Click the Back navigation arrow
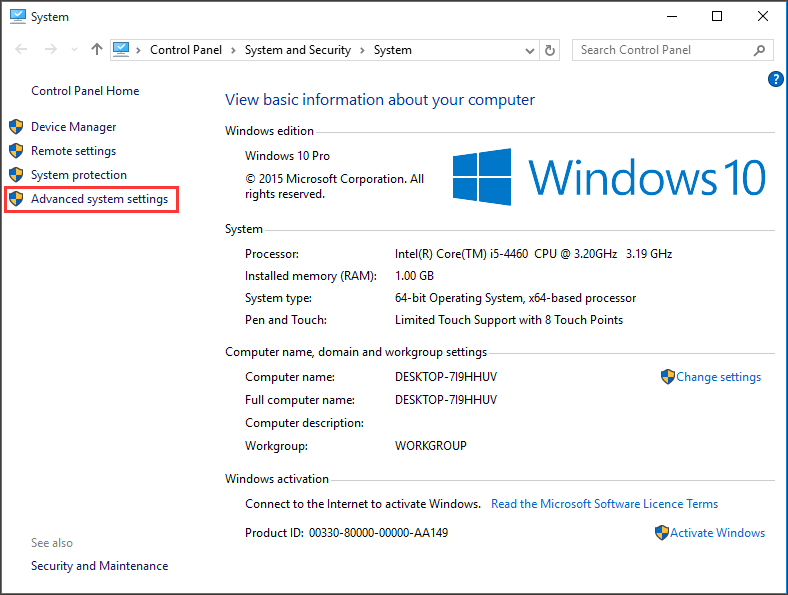 coord(22,50)
